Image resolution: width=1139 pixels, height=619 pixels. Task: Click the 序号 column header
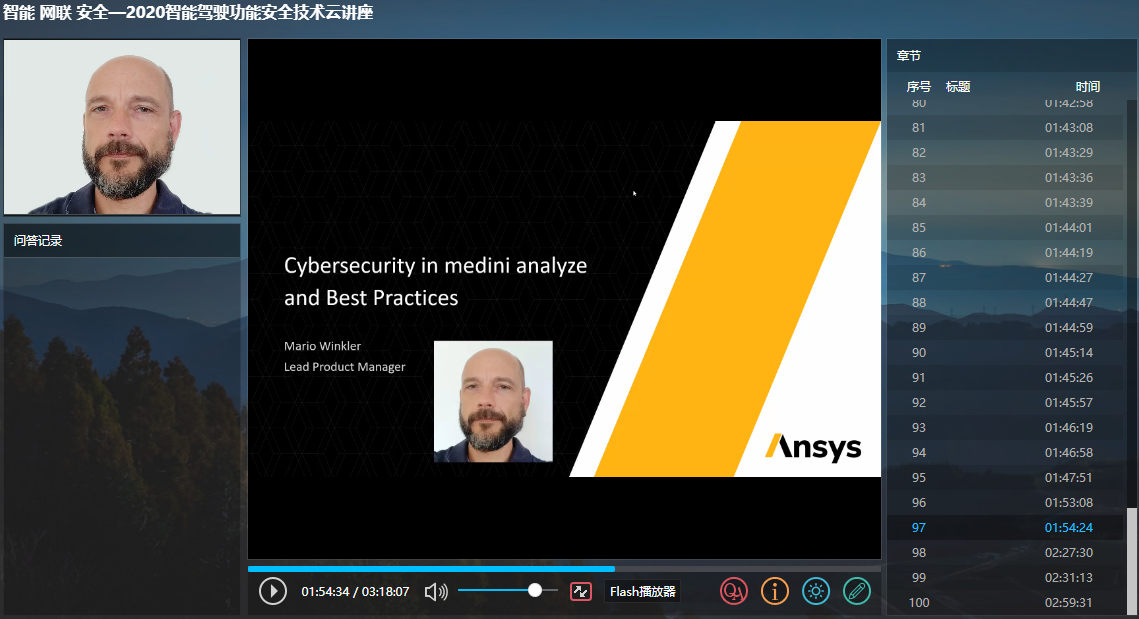918,86
